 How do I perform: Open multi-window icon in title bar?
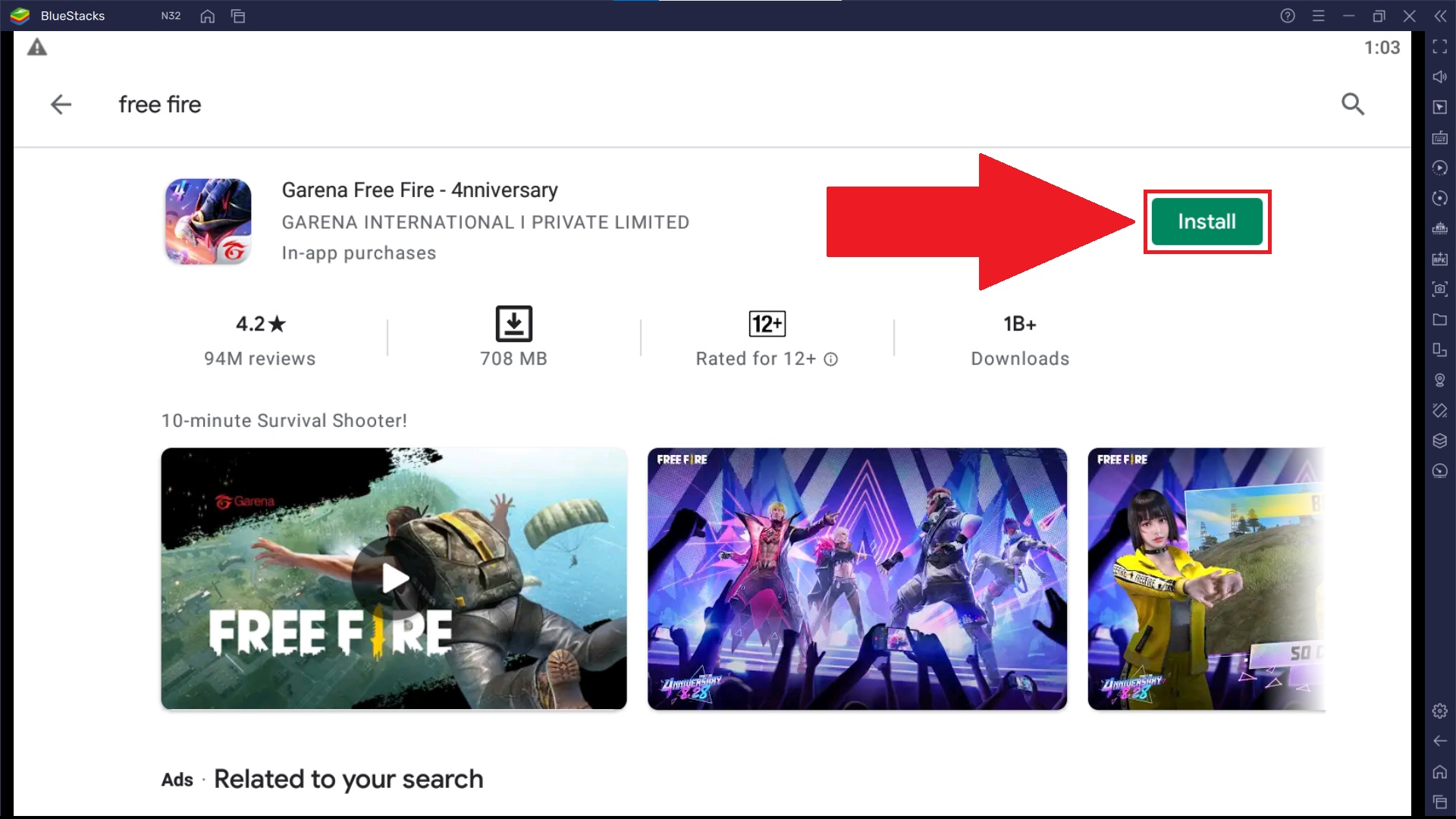click(x=238, y=16)
